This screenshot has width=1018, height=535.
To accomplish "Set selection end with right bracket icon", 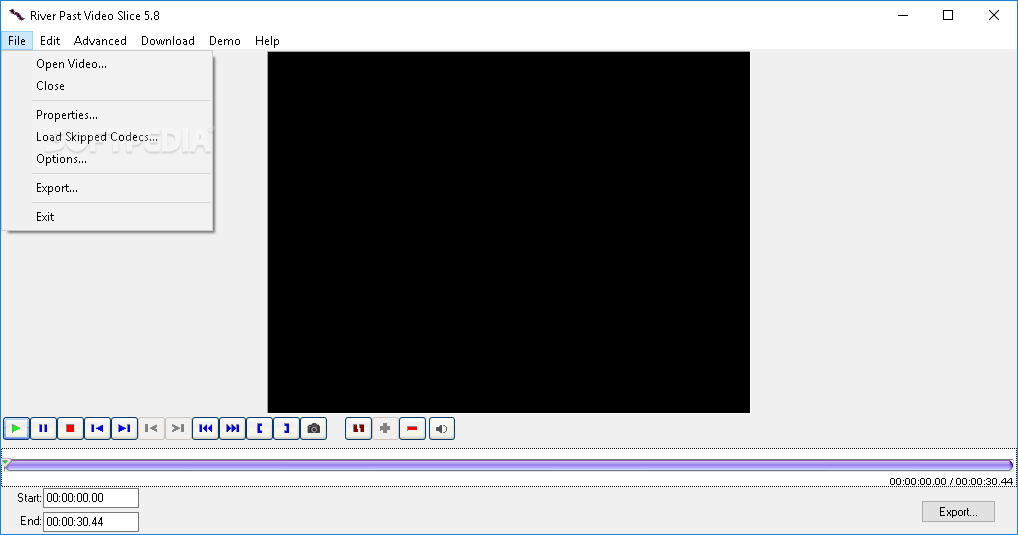I will point(286,429).
